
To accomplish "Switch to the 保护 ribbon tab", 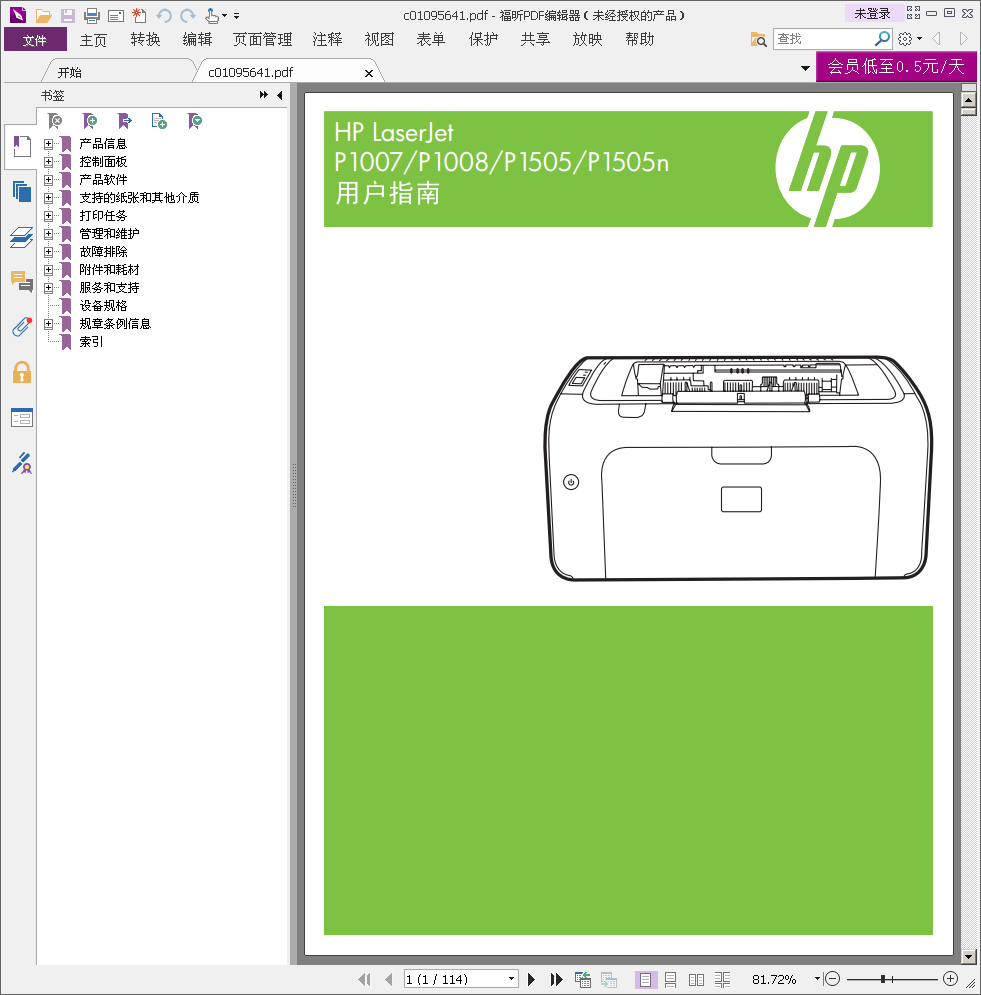I will point(484,39).
